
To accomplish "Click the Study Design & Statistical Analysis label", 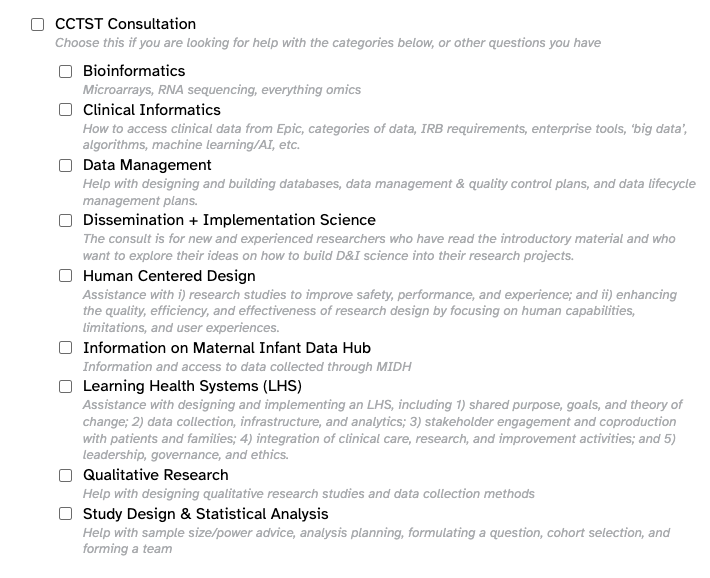I will pos(206,514).
